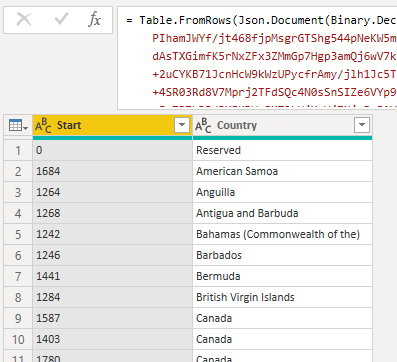
Task: Select row number 2
Action: pyautogui.click(x=18, y=171)
